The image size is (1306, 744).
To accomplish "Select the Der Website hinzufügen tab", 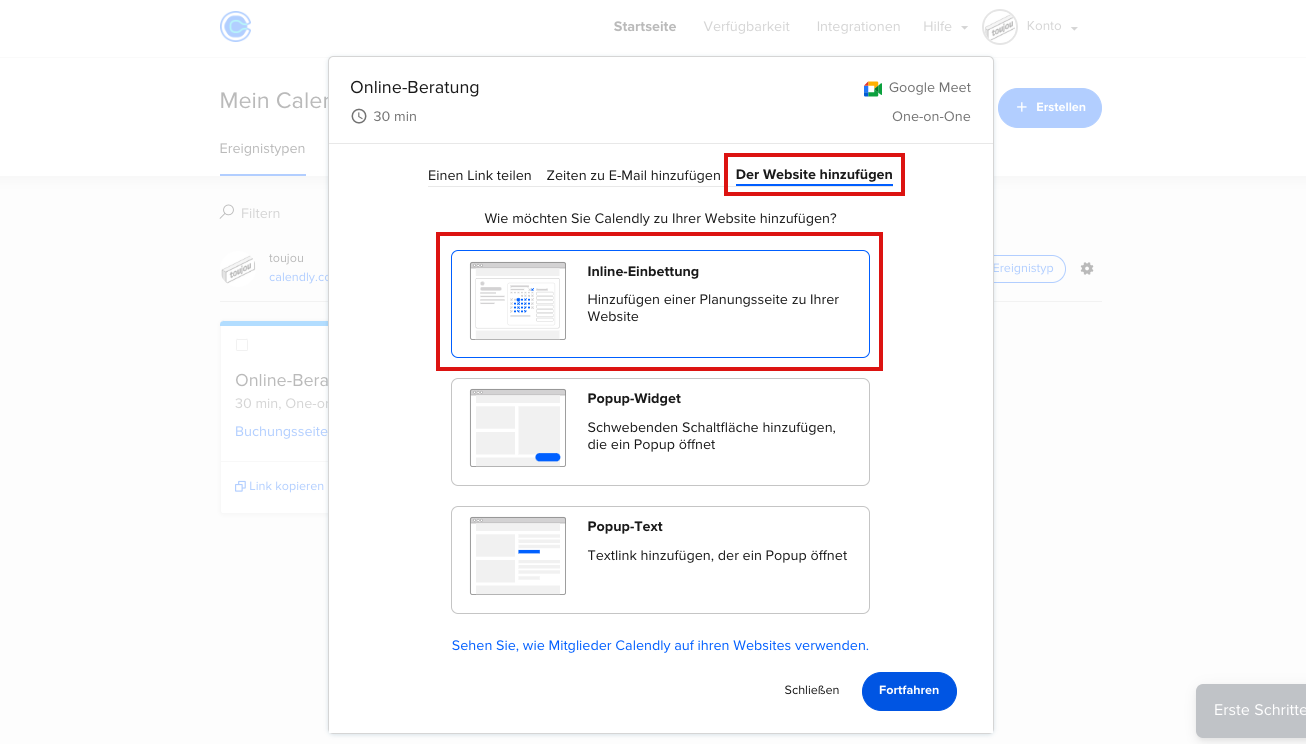I will [x=814, y=175].
